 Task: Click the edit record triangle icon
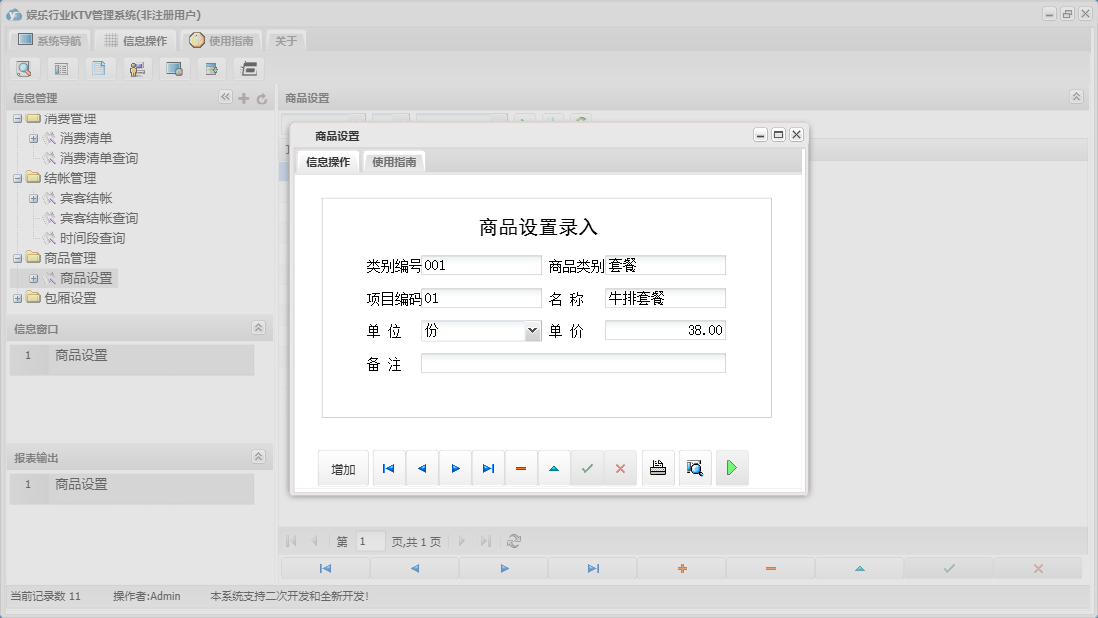click(x=553, y=467)
